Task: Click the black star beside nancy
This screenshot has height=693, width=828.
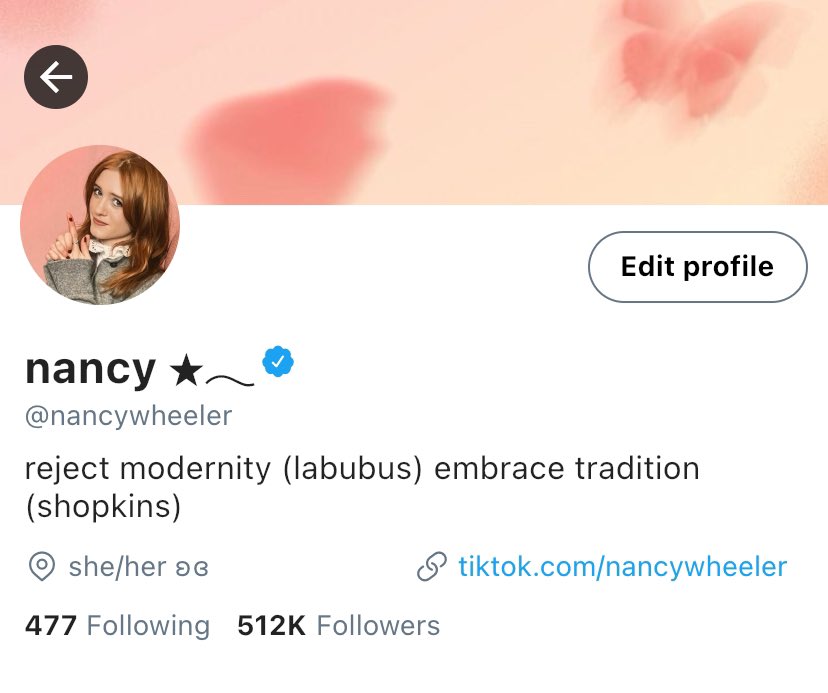Action: (186, 370)
